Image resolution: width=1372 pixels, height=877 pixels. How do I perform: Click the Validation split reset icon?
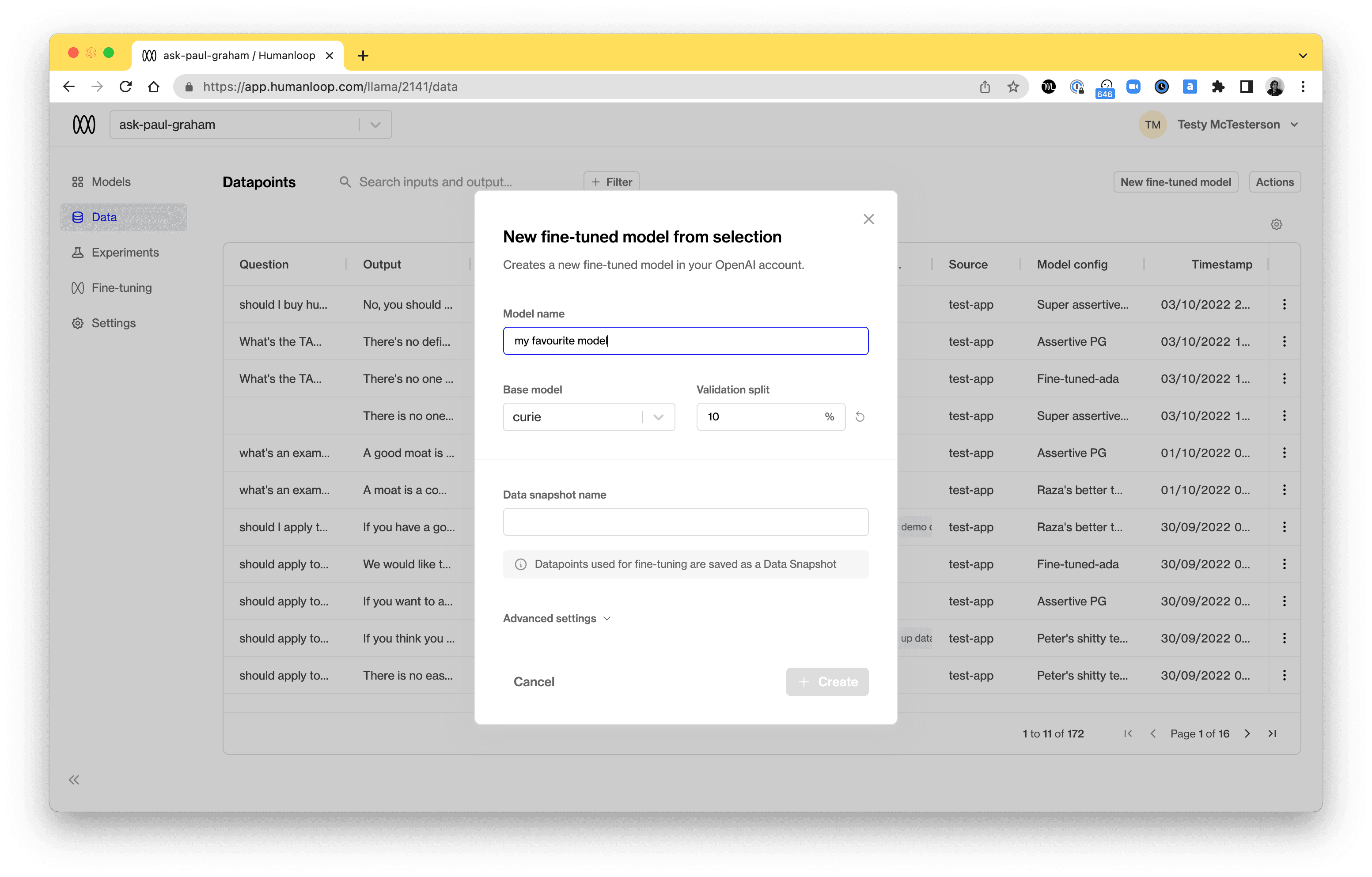tap(860, 416)
